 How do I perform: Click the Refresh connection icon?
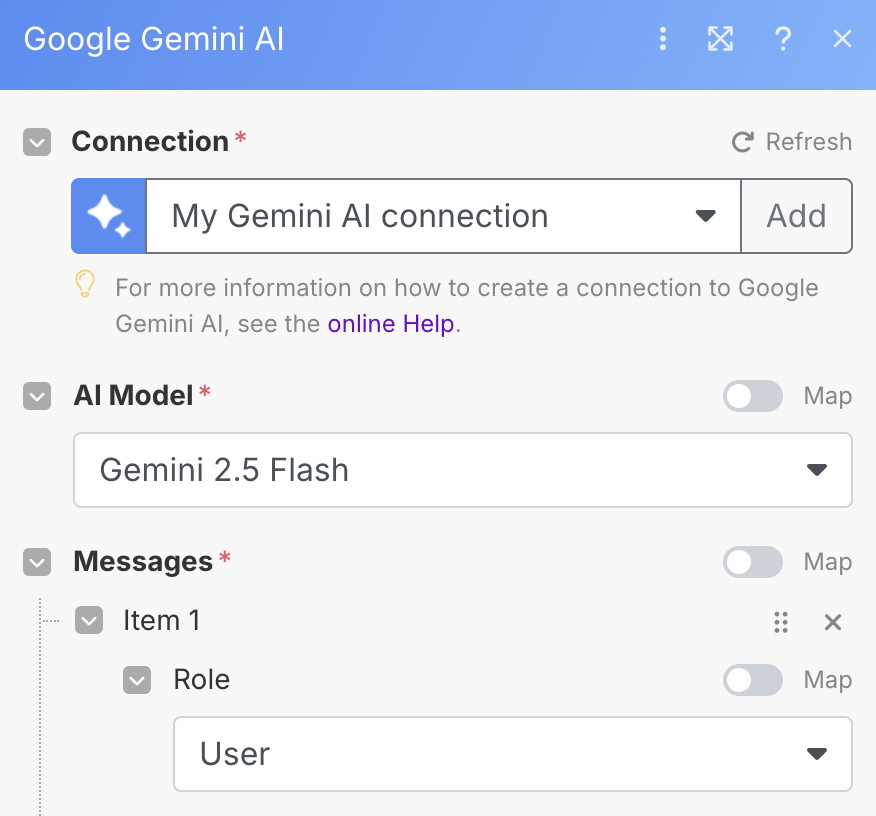point(742,142)
